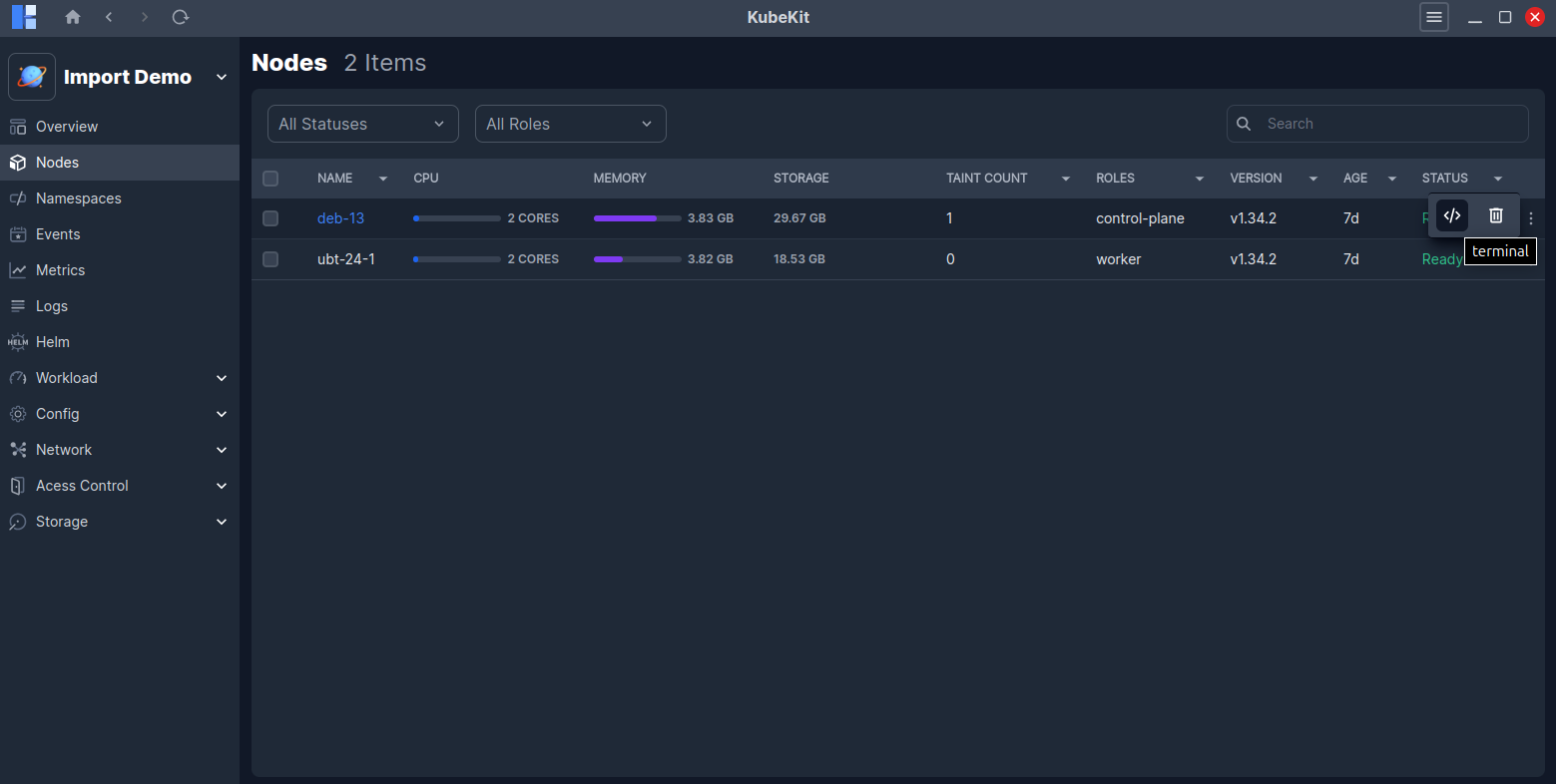Open the All Roles filter dropdown
Screen dimensions: 1556x784
(x=570, y=123)
